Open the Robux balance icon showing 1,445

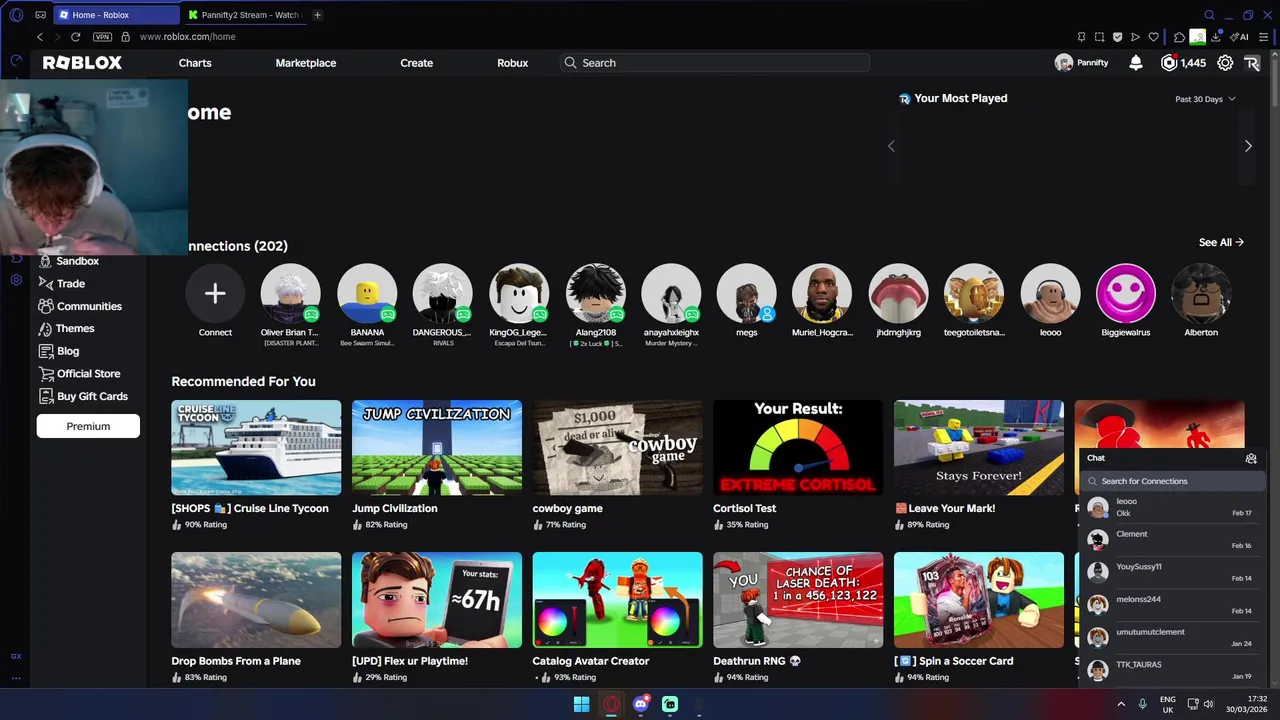1169,63
